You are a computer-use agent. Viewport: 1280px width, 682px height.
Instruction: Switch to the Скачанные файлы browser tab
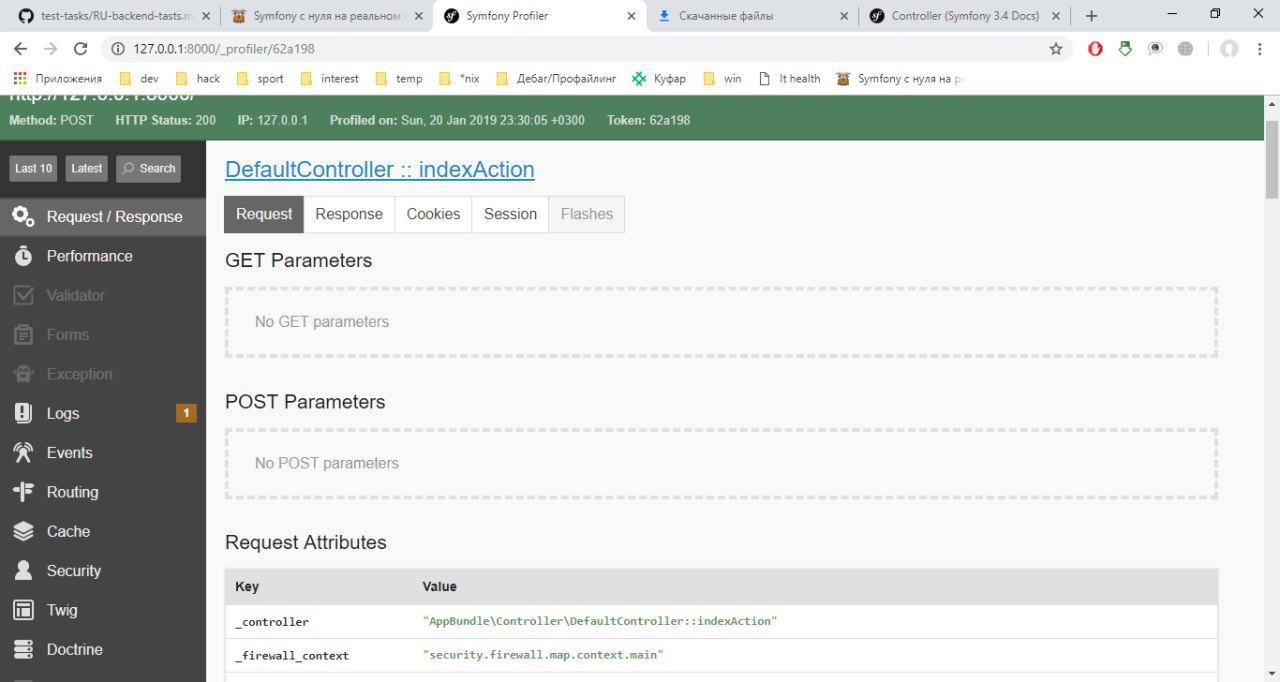coord(750,16)
